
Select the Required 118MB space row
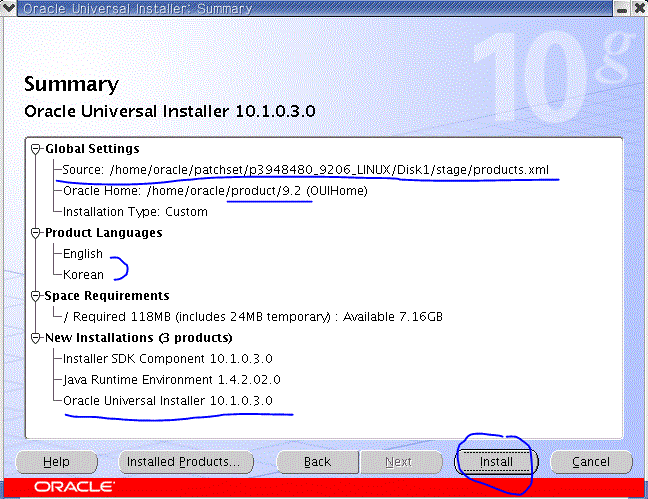point(253,317)
